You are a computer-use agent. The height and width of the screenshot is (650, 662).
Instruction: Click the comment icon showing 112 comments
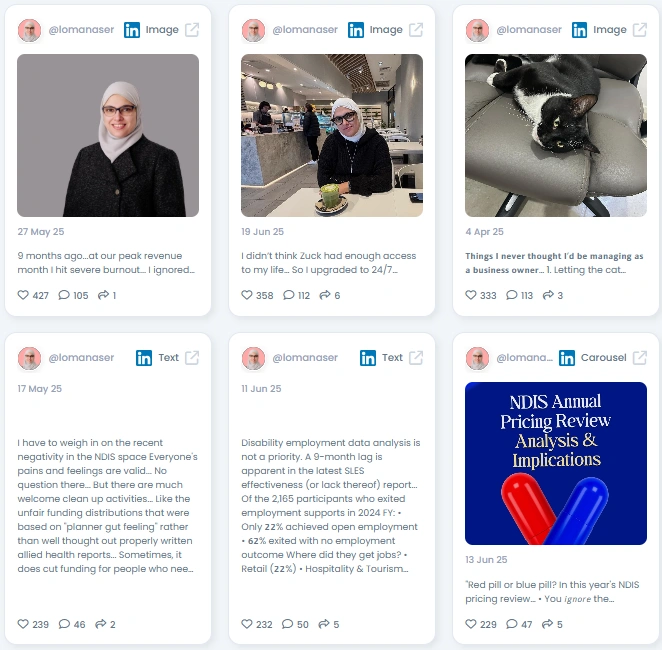[x=288, y=295]
